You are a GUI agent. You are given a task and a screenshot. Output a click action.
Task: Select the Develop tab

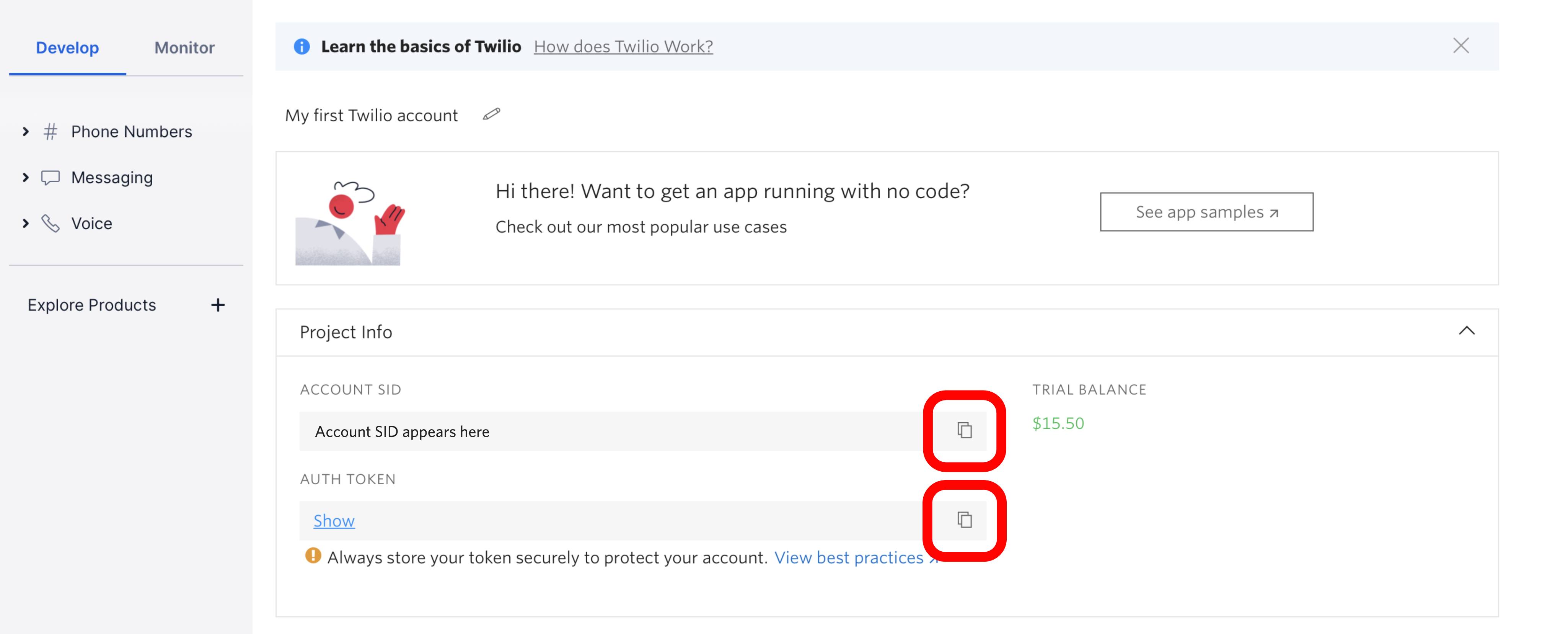67,47
